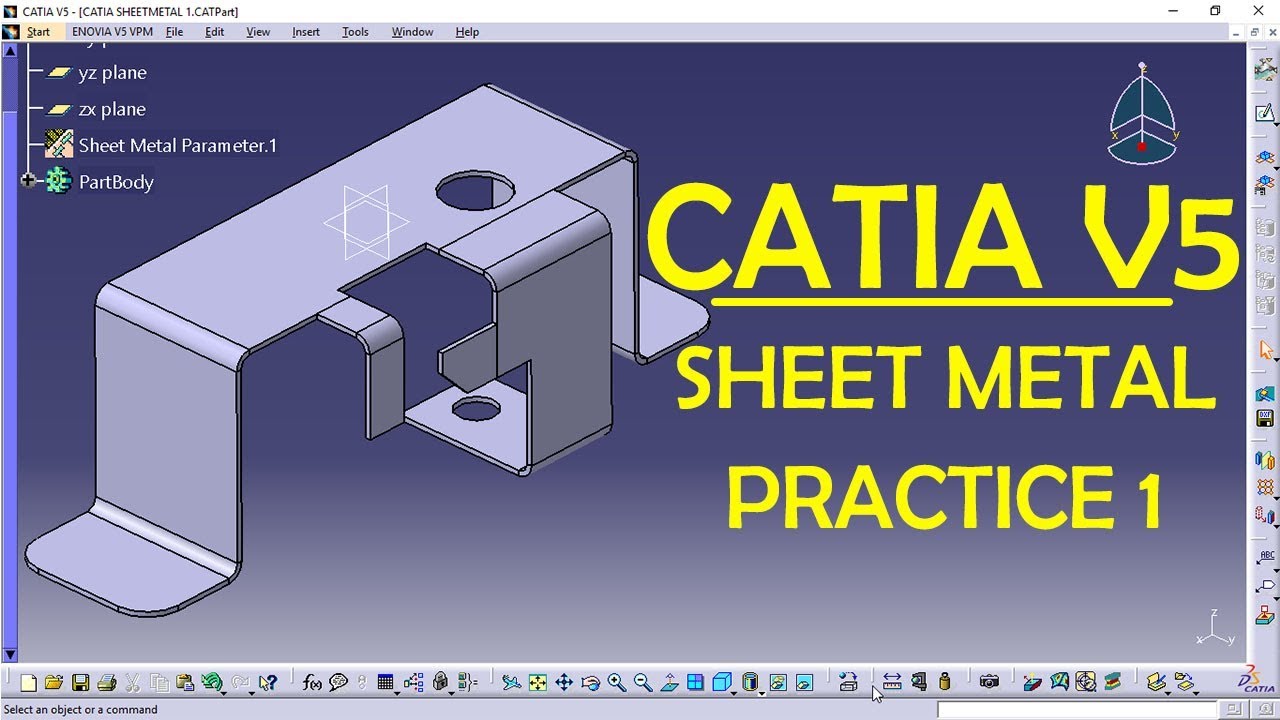This screenshot has height=720, width=1280.
Task: Click the Save As DXF icon
Action: (x=1265, y=420)
